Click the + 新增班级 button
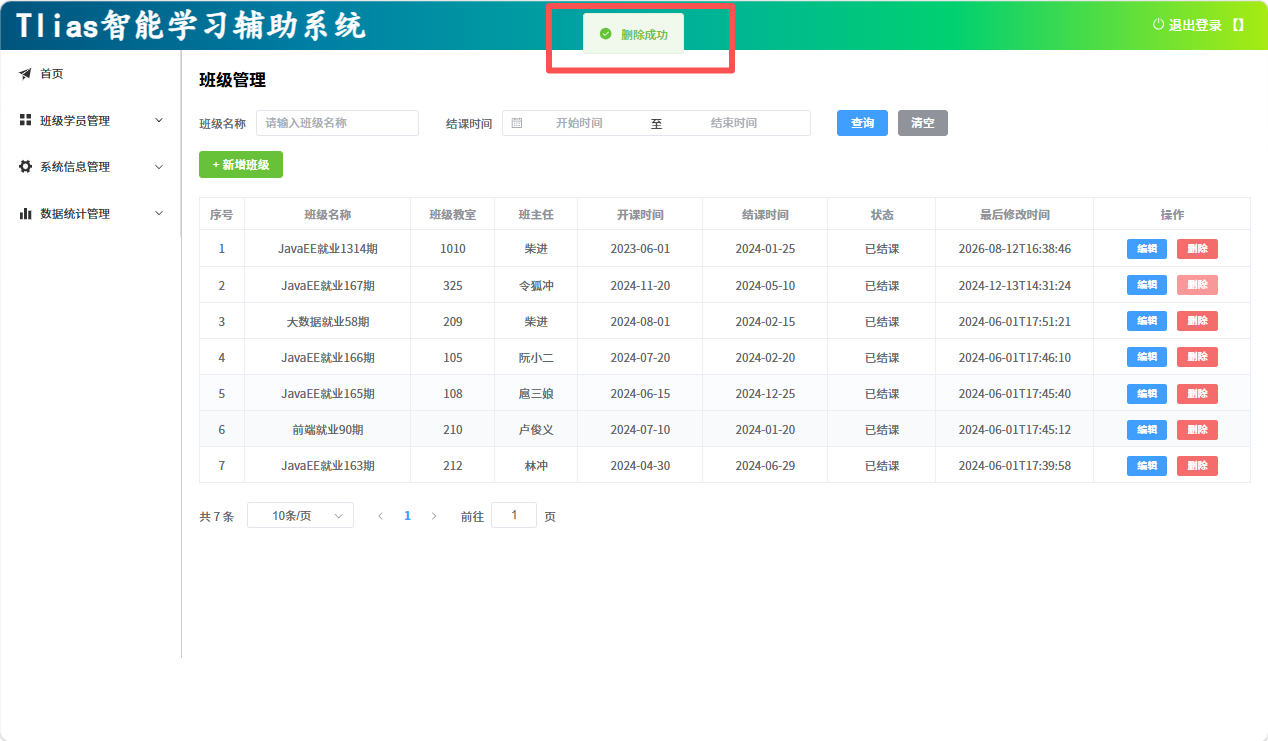This screenshot has width=1268, height=741. click(241, 165)
